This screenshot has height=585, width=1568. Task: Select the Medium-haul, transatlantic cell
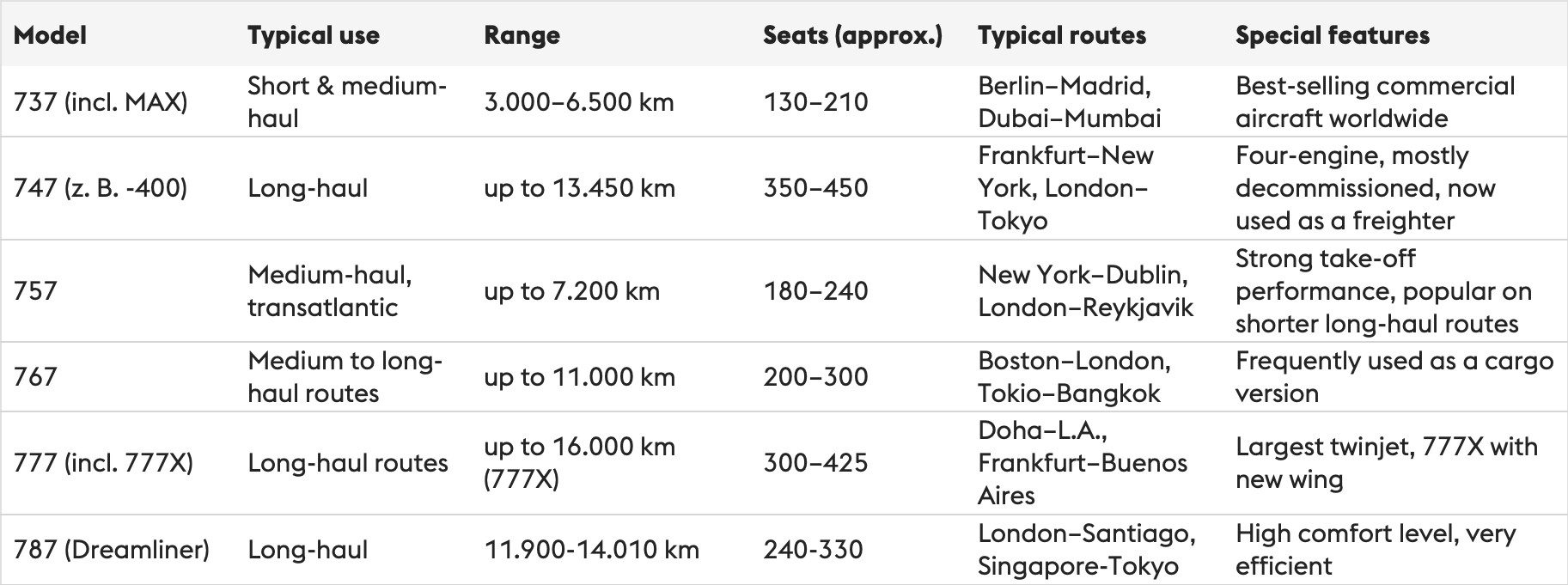[330, 291]
